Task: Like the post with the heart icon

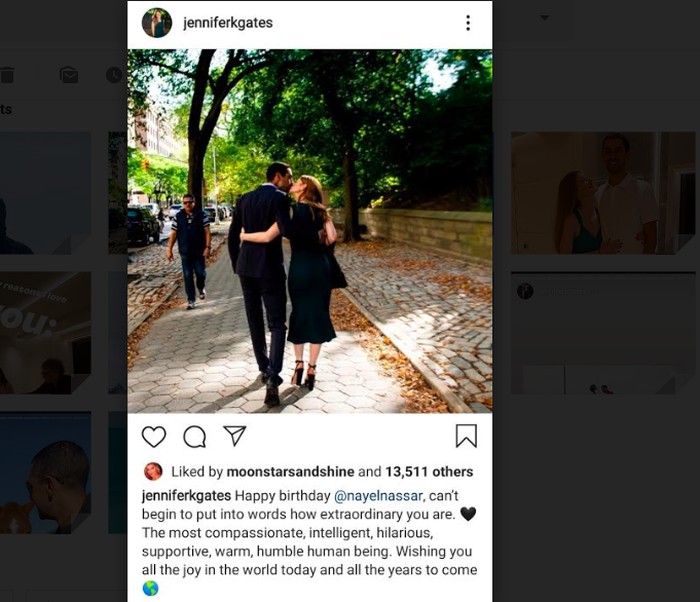Action: [x=154, y=436]
